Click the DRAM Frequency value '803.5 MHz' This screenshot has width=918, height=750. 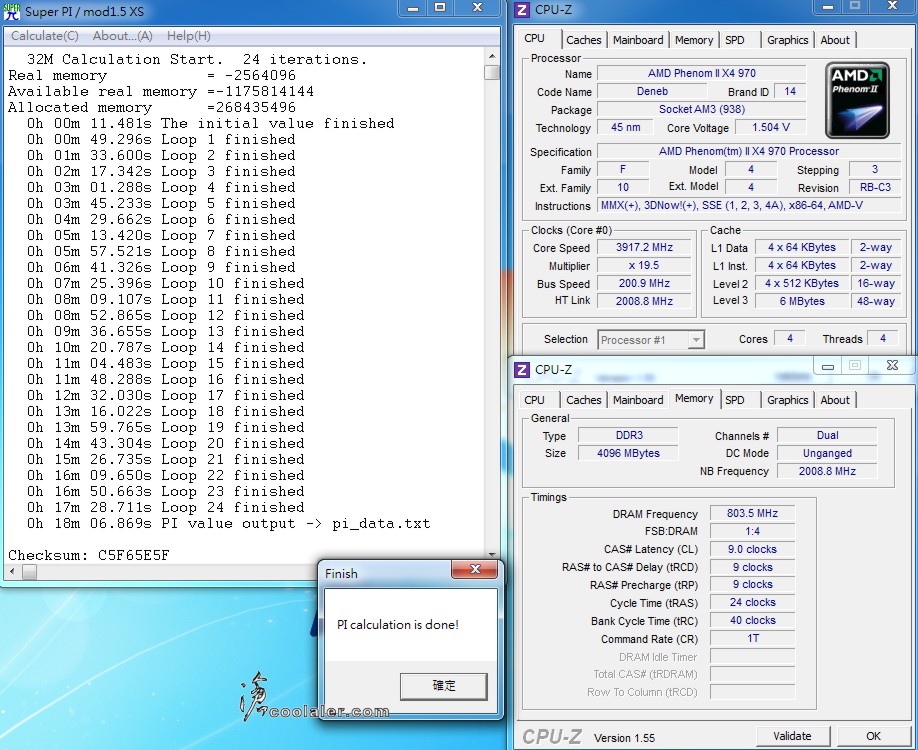coord(752,513)
